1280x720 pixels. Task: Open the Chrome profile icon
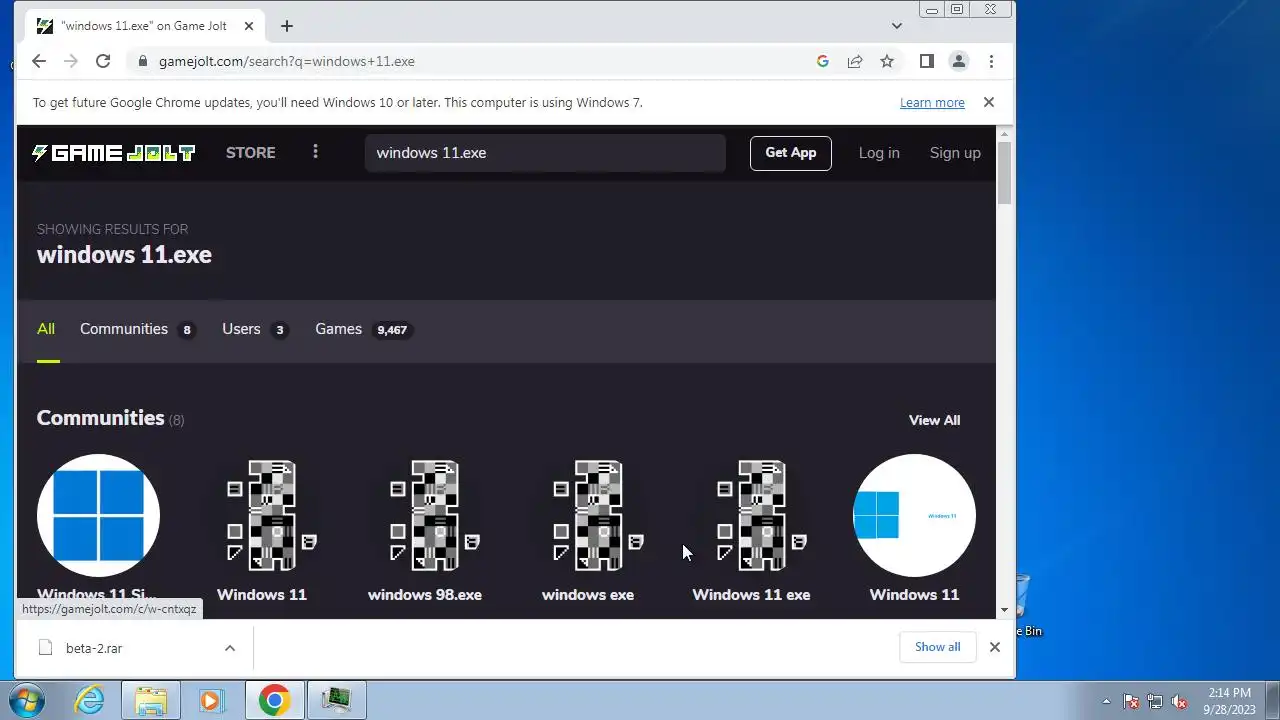[958, 61]
